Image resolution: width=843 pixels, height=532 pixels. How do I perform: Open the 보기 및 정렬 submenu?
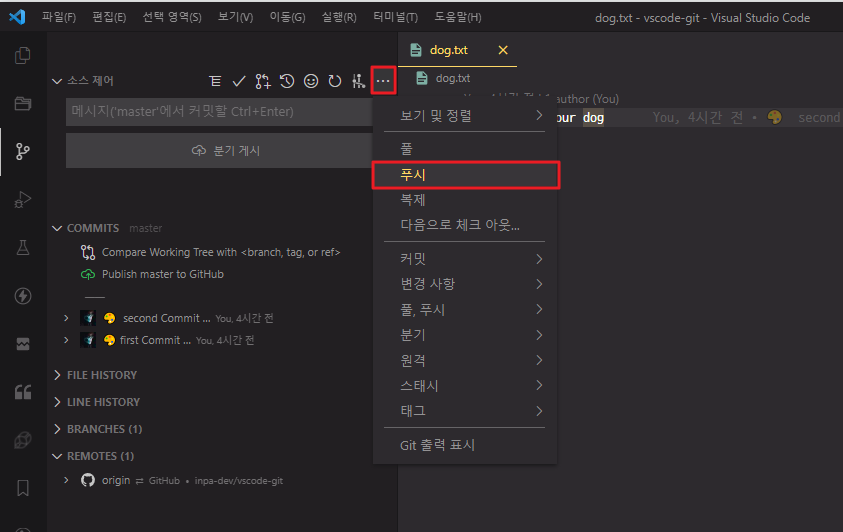465,116
